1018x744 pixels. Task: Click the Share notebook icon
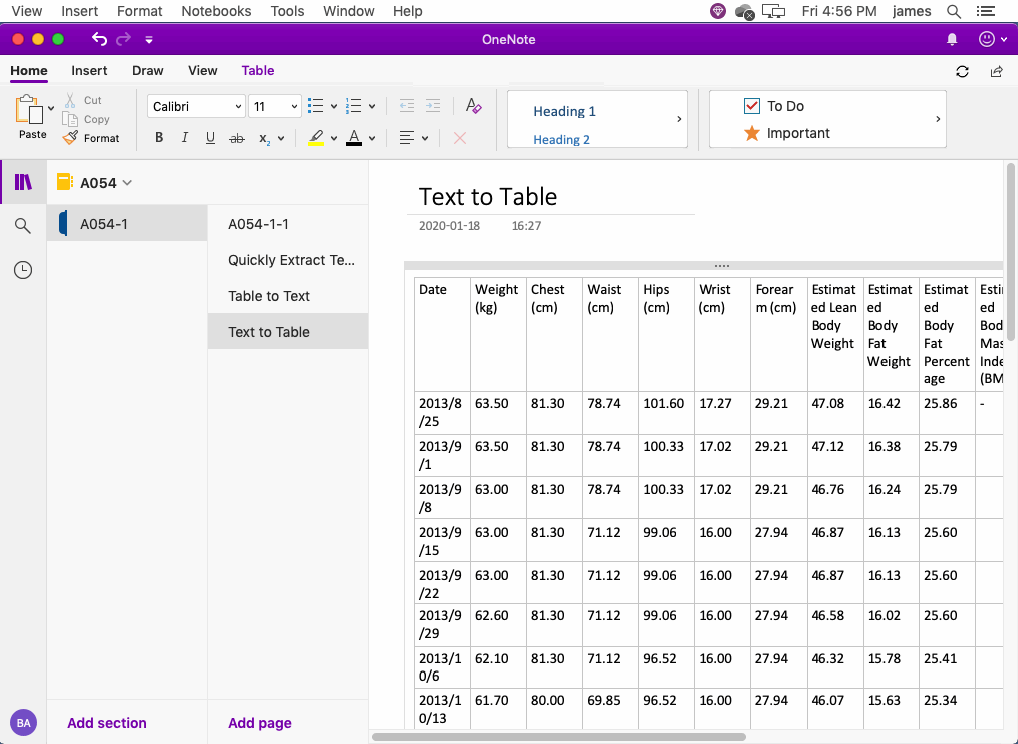point(997,71)
